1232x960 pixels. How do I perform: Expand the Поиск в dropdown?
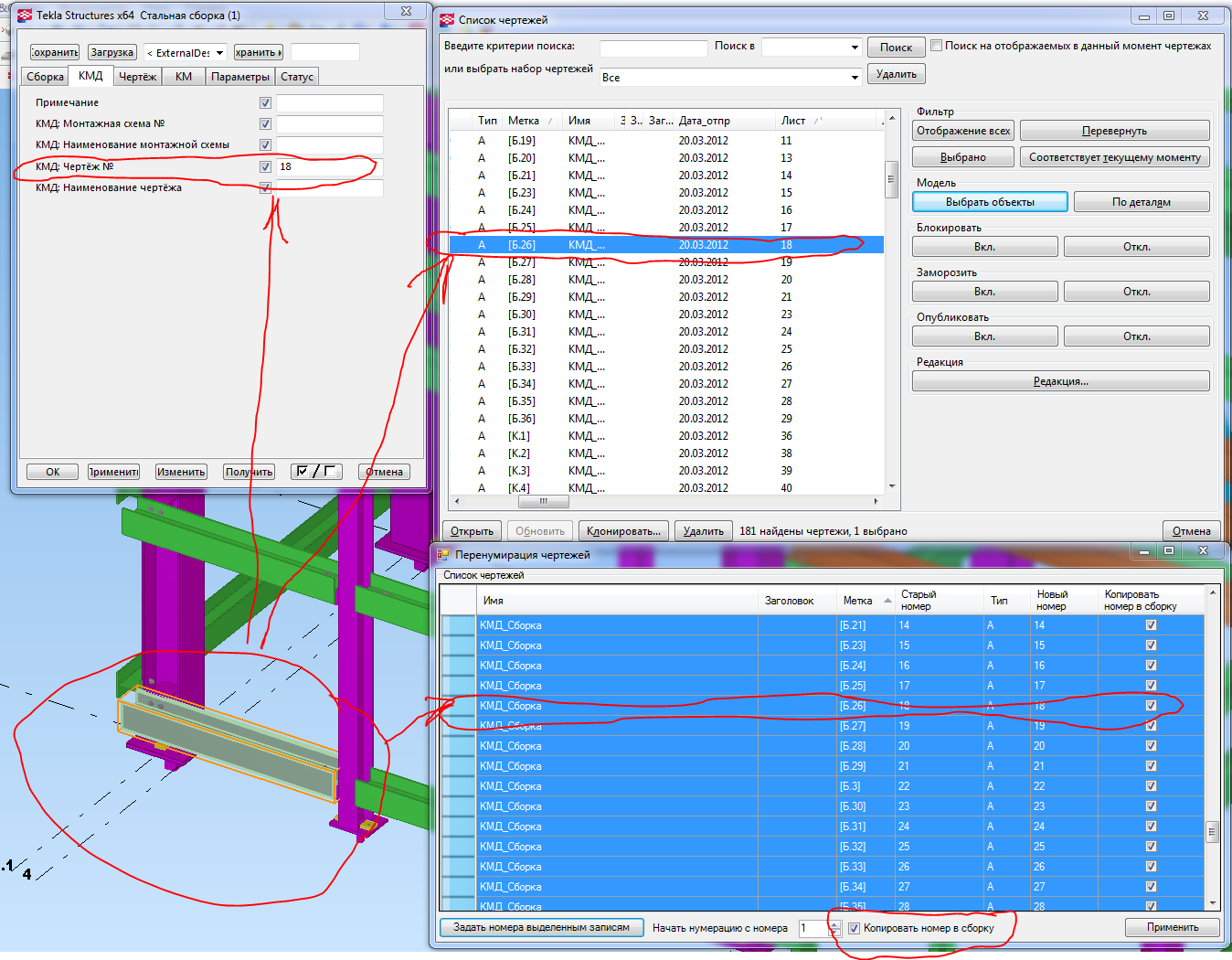coord(854,48)
